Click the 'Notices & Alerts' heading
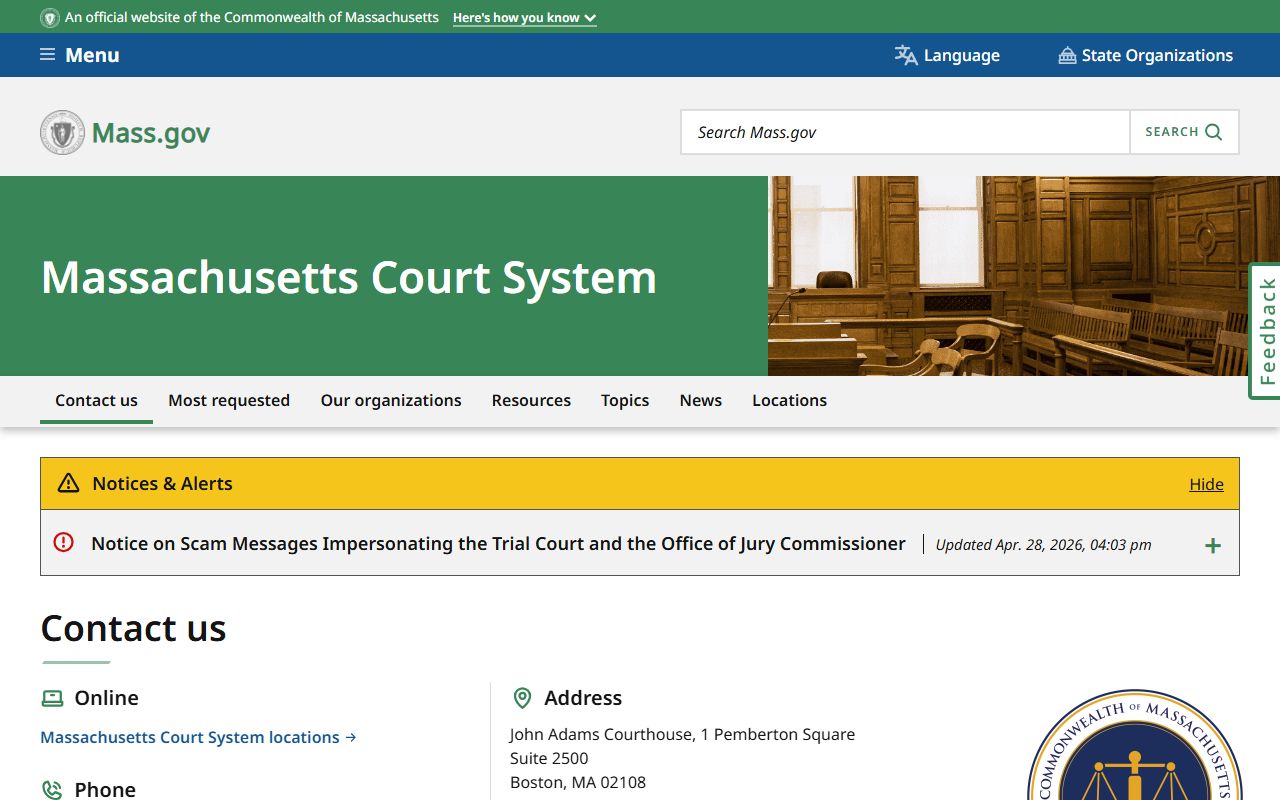1280x800 pixels. [162, 484]
